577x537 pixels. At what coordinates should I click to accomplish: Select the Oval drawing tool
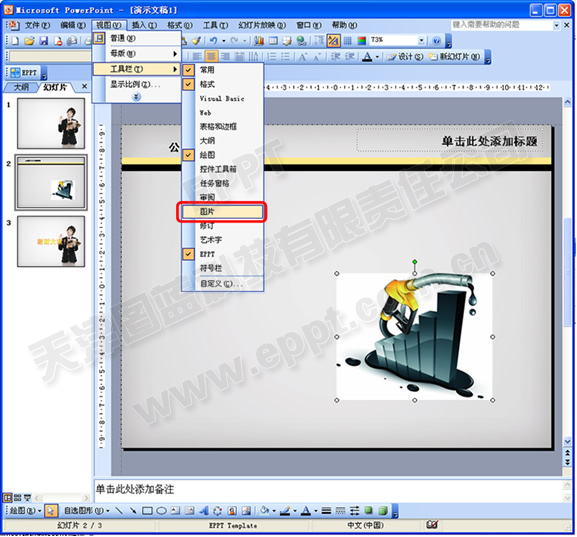[161, 511]
